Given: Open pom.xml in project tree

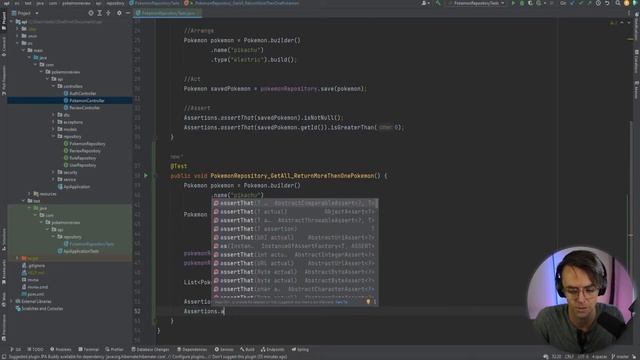Looking at the screenshot, I should point(33,294).
